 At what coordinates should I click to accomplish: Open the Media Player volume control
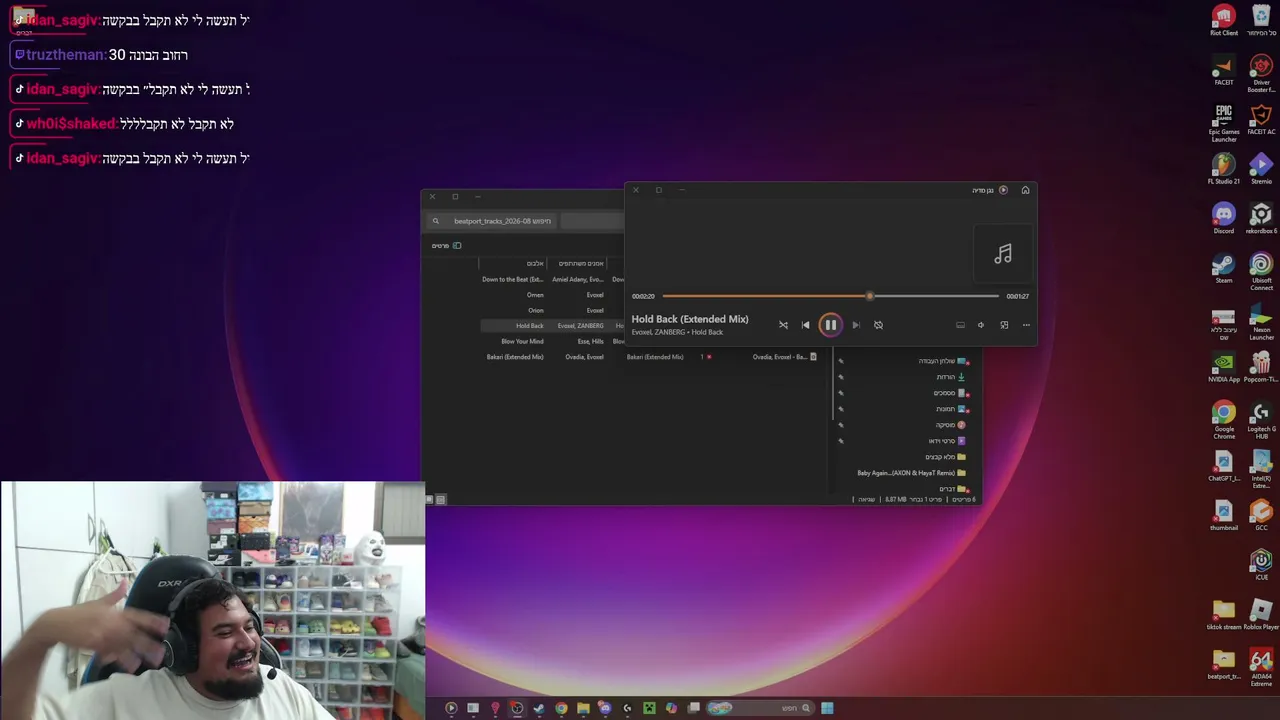tap(981, 325)
